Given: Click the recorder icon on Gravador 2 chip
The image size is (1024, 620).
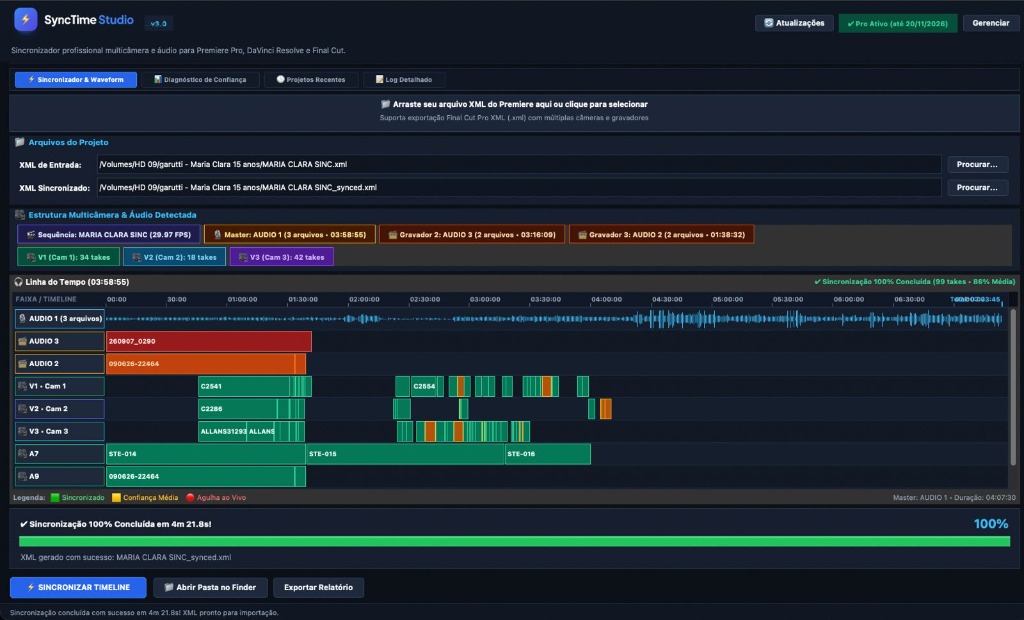Looking at the screenshot, I should [x=392, y=235].
